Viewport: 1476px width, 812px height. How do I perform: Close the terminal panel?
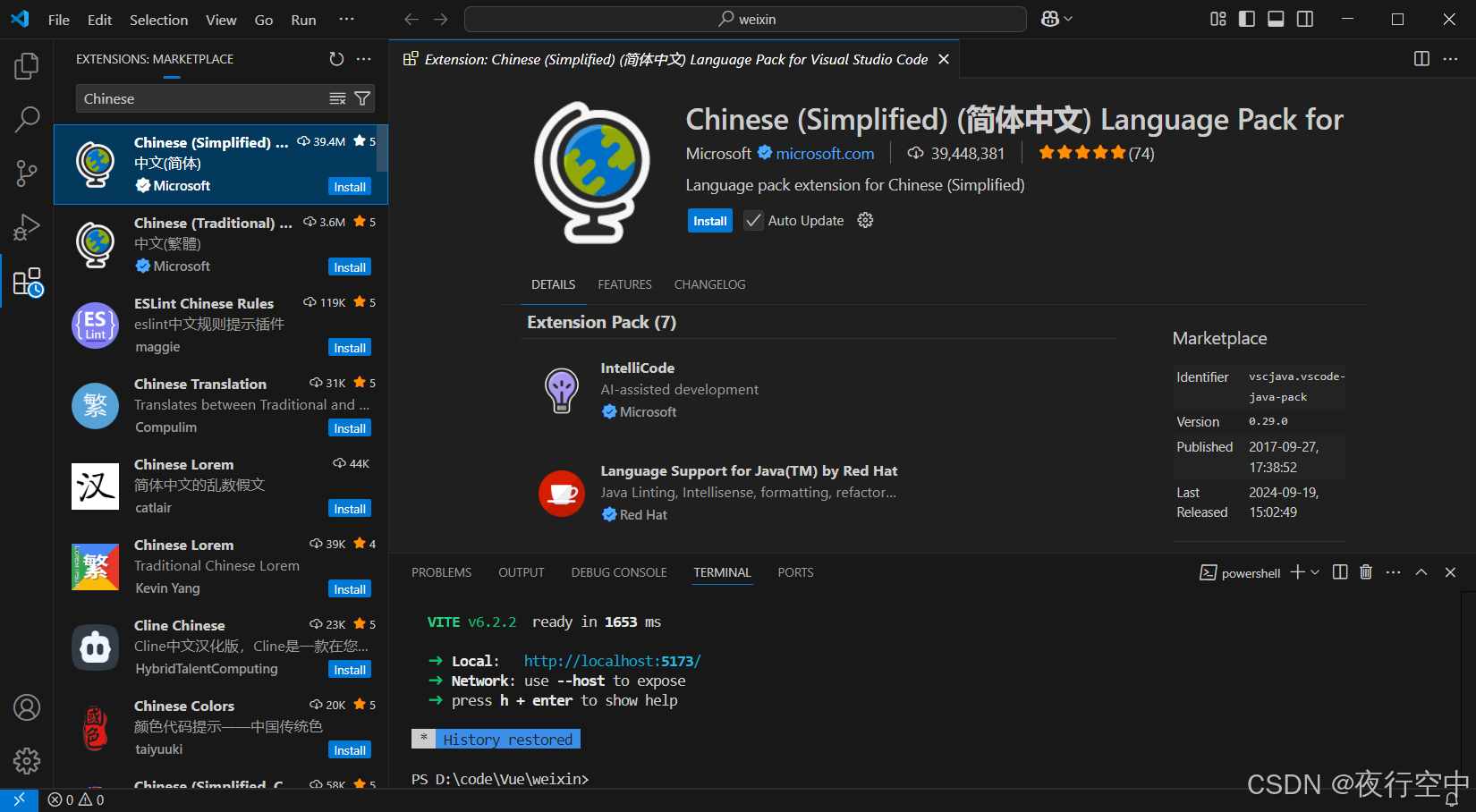(x=1450, y=572)
